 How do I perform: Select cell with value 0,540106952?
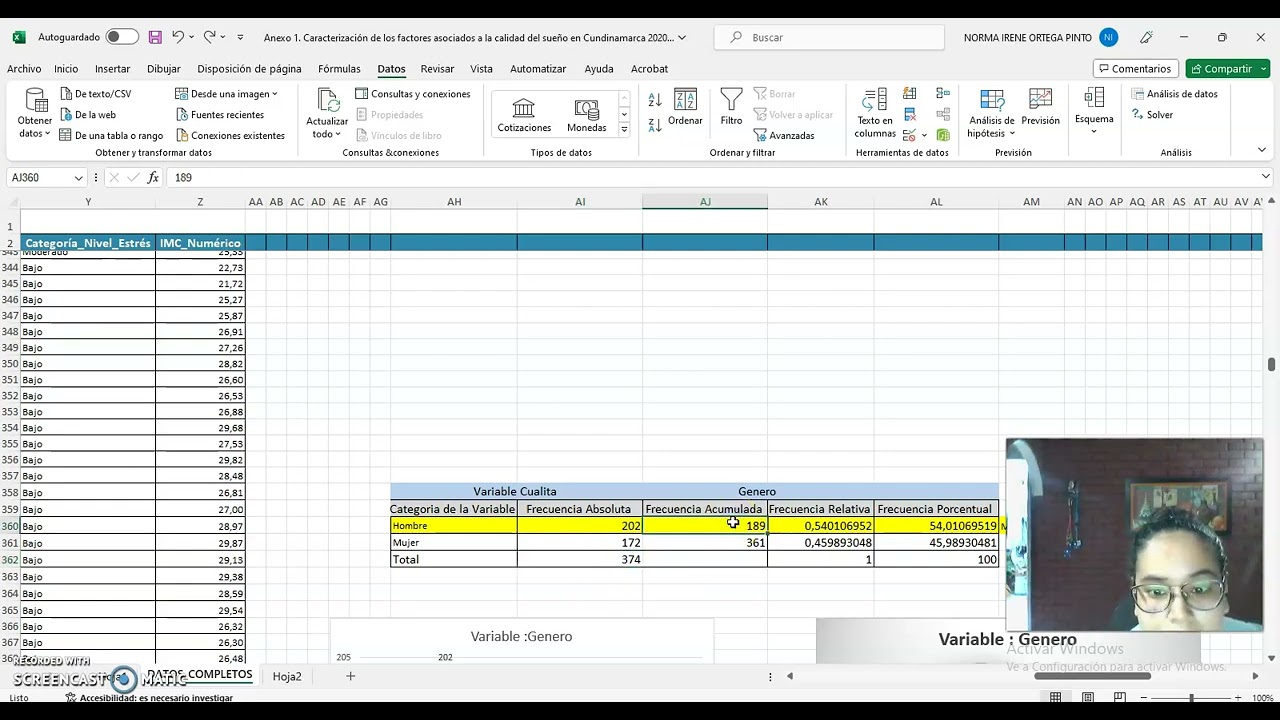820,526
